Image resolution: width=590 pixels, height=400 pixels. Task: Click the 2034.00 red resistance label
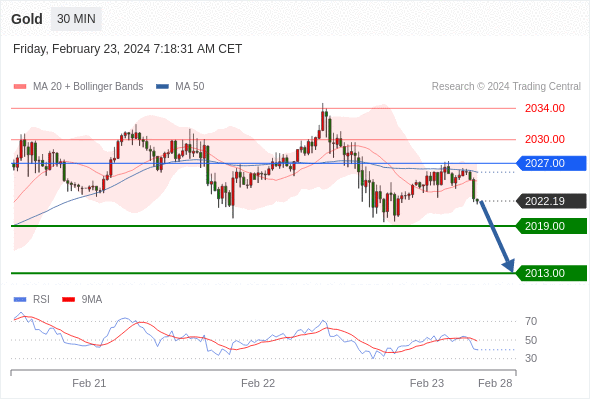point(545,108)
